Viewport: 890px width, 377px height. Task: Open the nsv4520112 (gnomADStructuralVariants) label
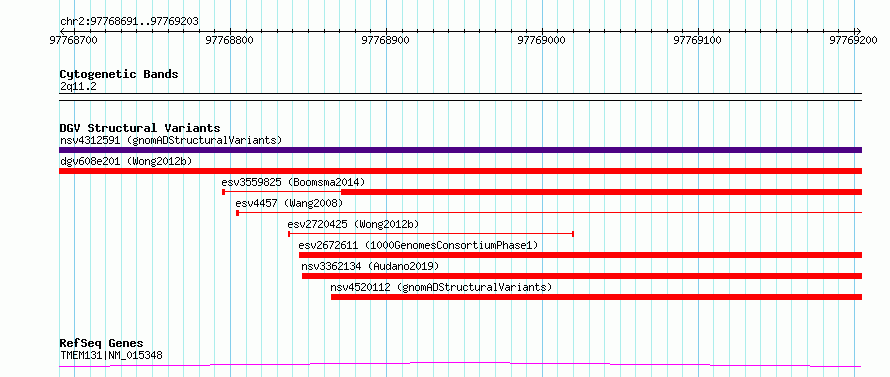pos(441,287)
